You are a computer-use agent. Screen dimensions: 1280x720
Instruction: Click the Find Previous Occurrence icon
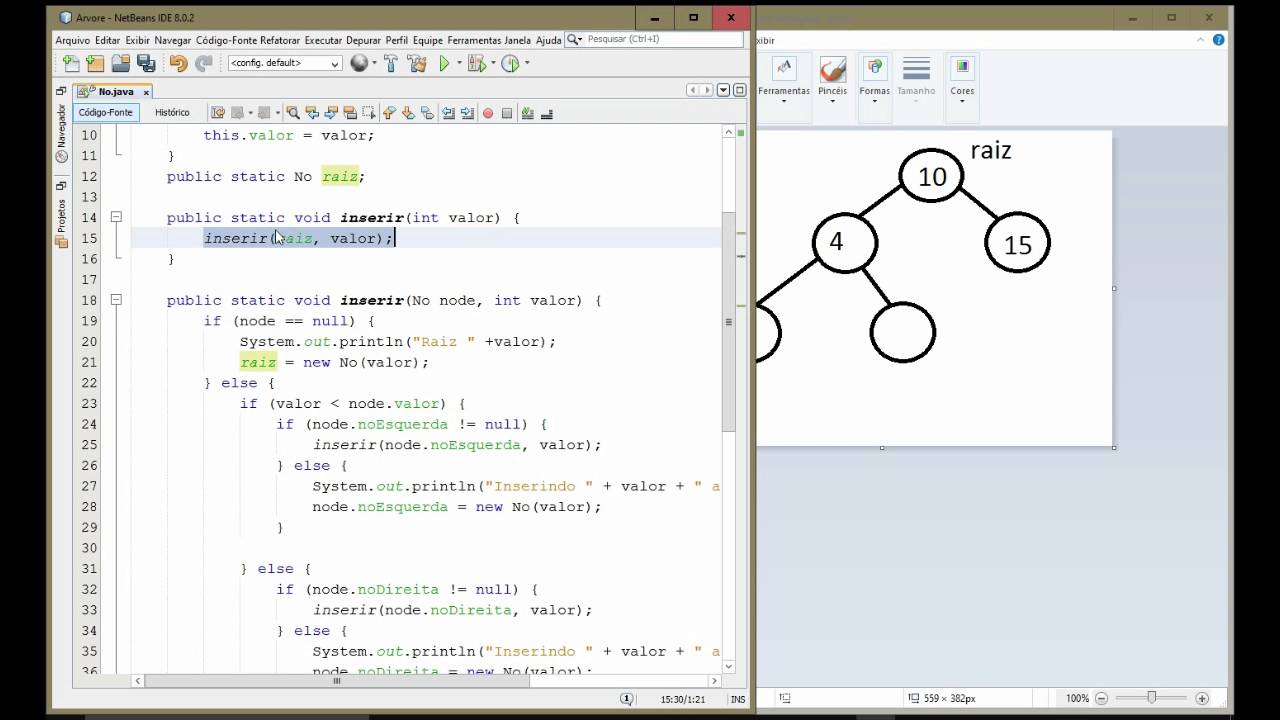click(x=312, y=113)
